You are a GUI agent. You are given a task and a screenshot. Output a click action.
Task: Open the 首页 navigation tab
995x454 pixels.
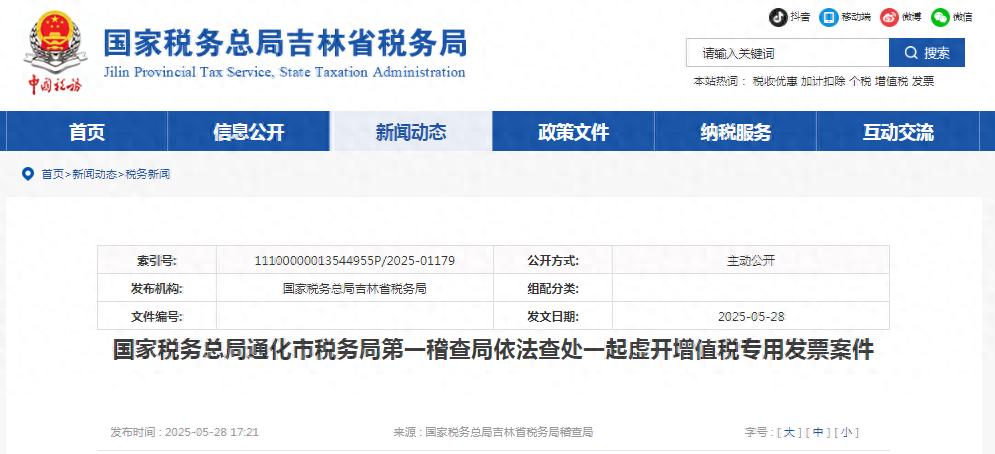86,132
